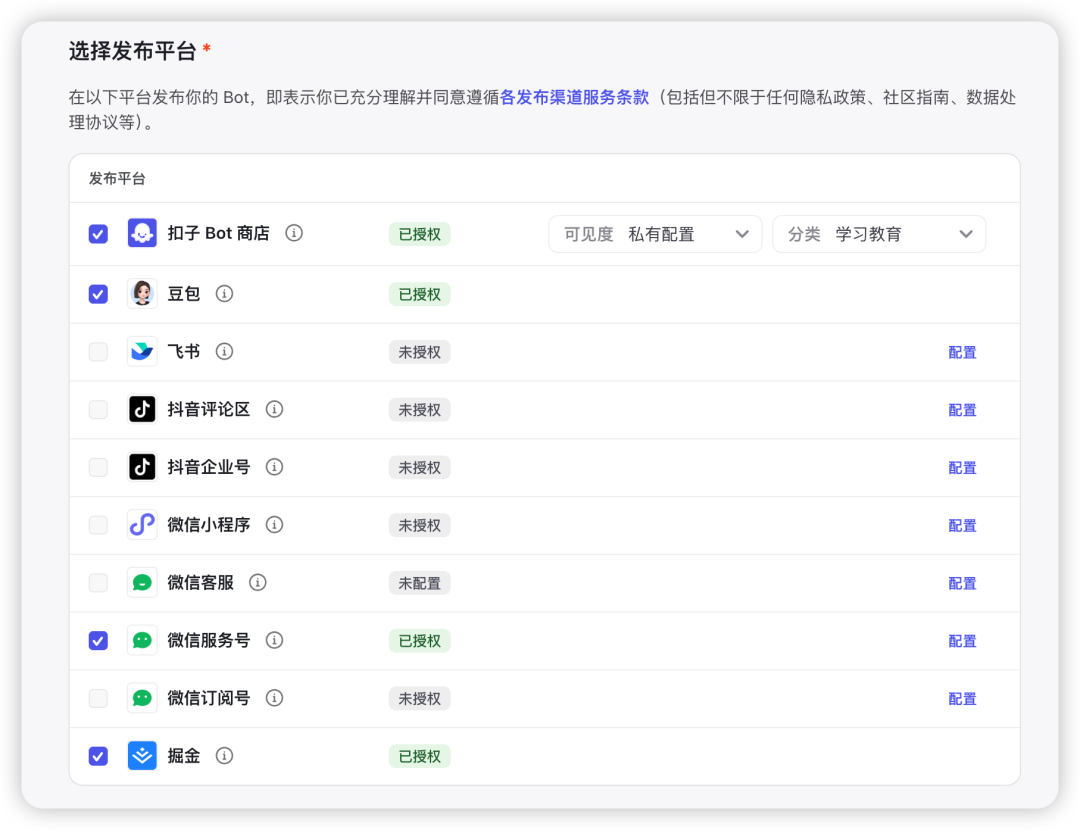Click 配置 link for 微信客服
The image size is (1080, 830).
click(962, 583)
